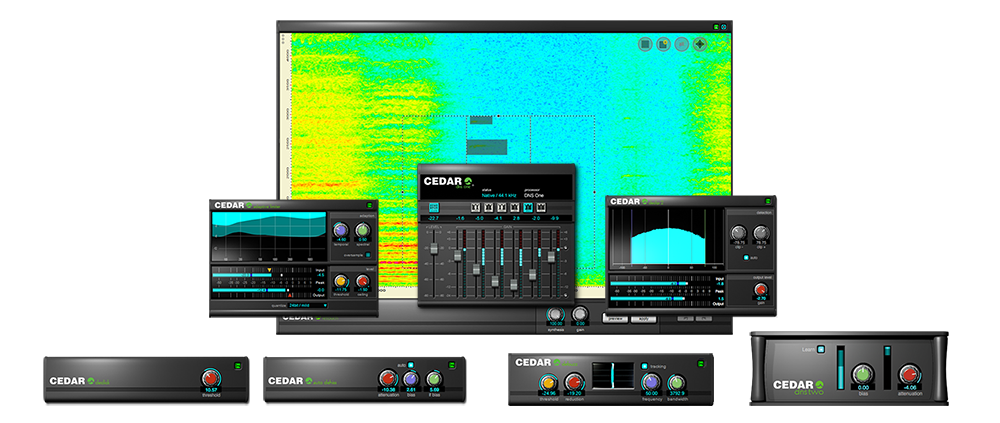Viewport: 1000px width, 423px height.
Task: Click the green power indicator on spectrogram title bar
Action: tap(716, 27)
